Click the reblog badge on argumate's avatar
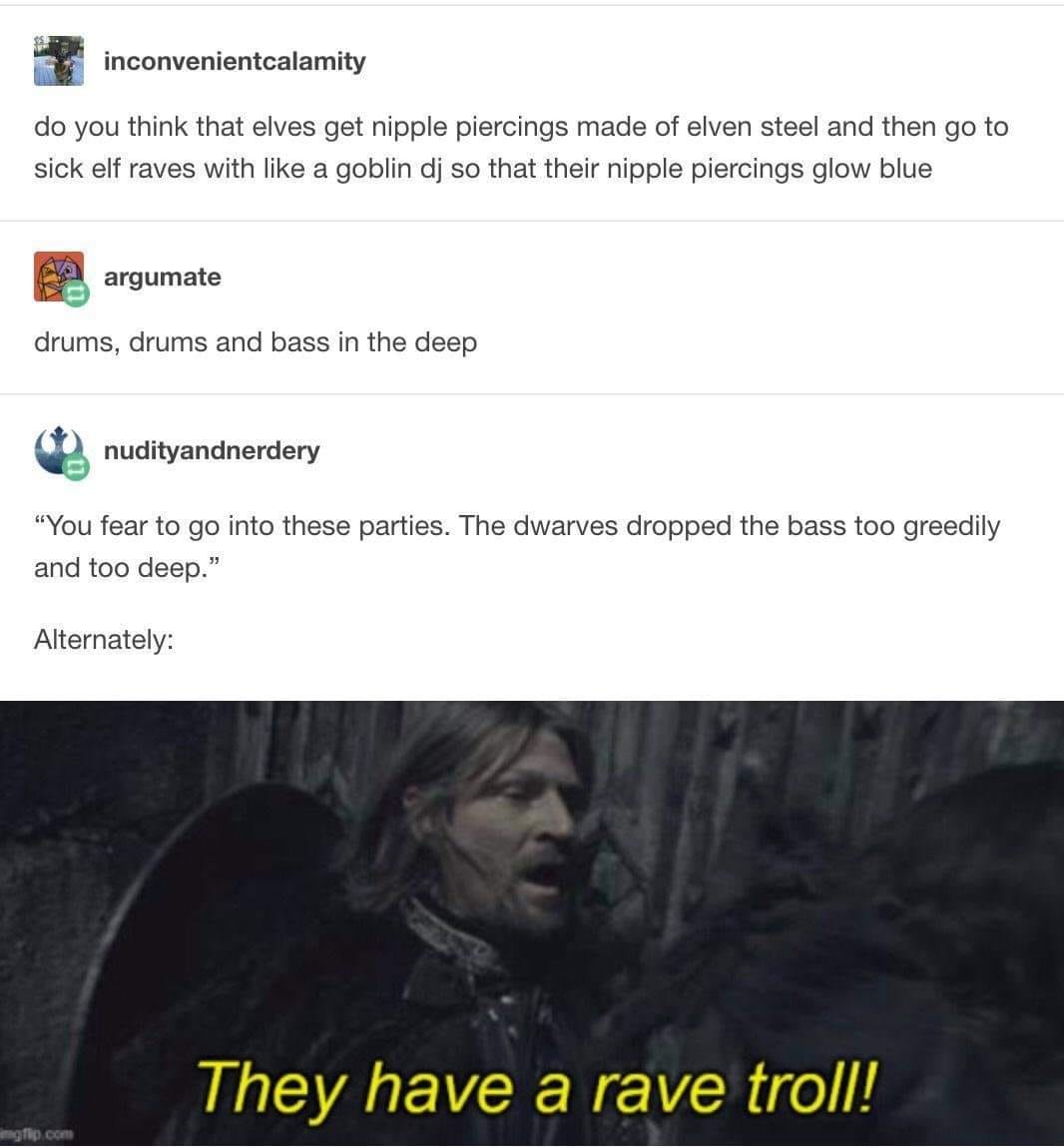The image size is (1064, 1148). [x=76, y=295]
